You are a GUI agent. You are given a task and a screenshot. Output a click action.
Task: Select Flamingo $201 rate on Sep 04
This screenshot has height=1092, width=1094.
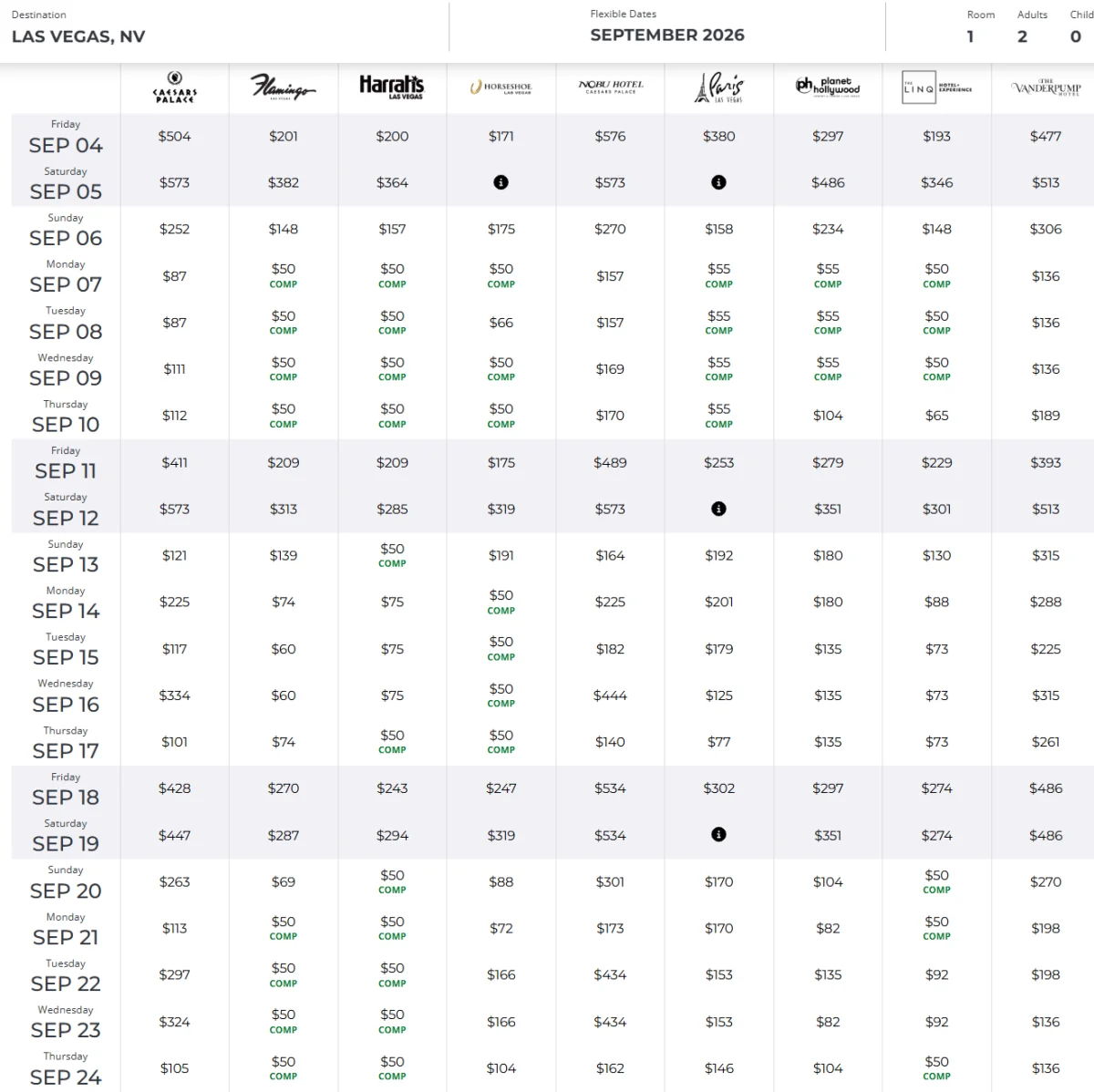click(284, 136)
